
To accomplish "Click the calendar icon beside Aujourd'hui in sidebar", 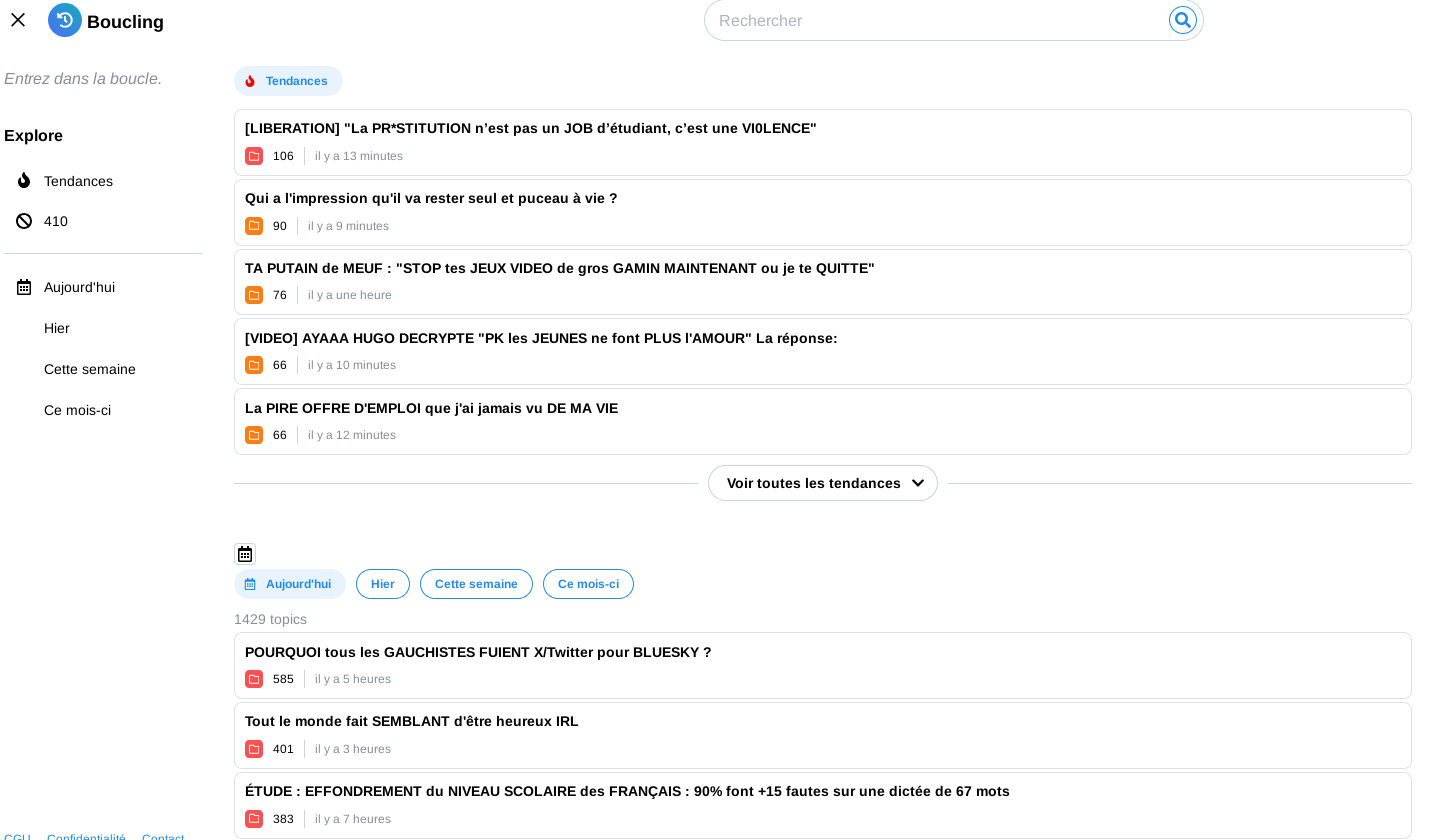I will tap(24, 287).
